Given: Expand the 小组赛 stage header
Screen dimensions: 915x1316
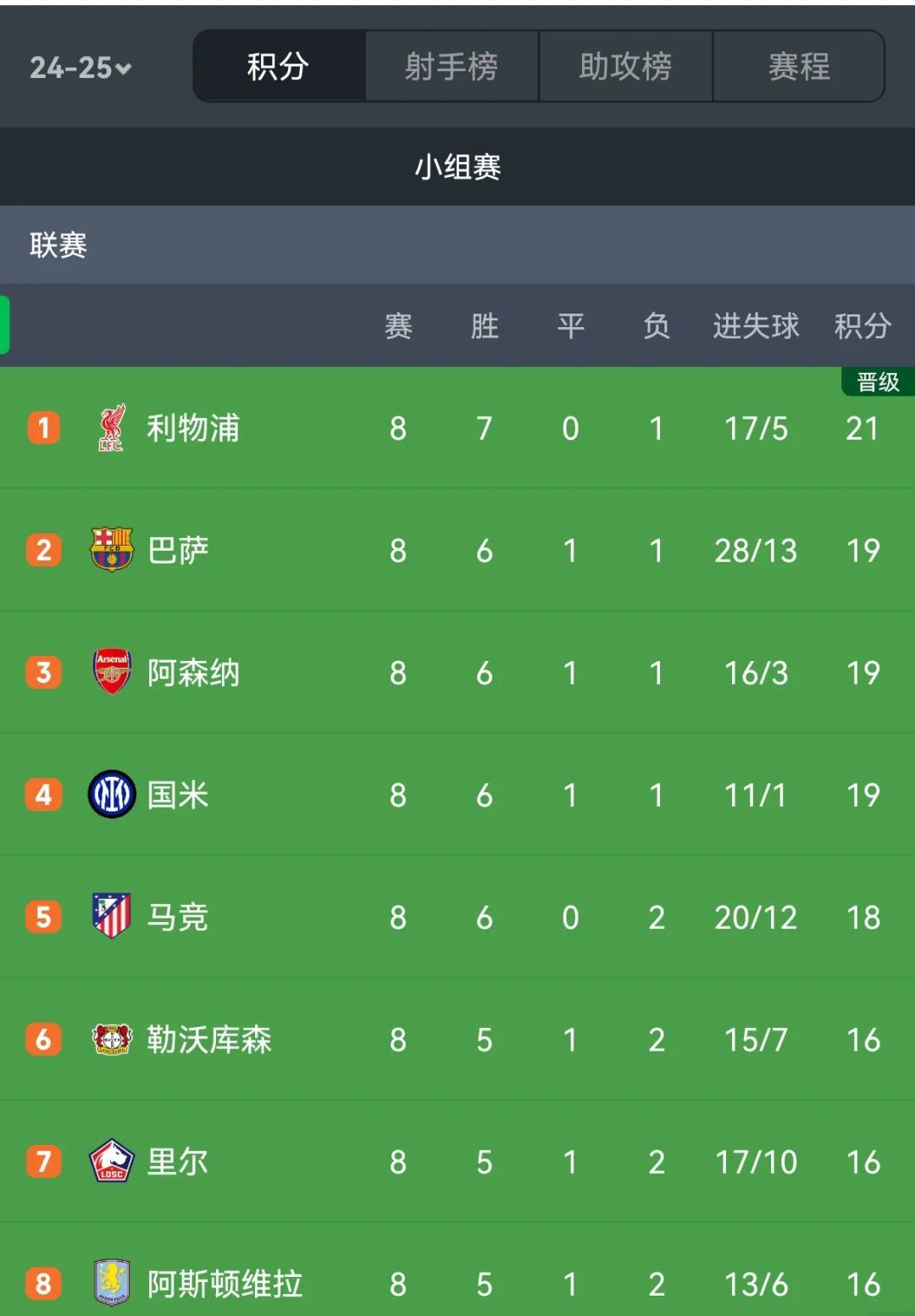Looking at the screenshot, I should (x=457, y=167).
